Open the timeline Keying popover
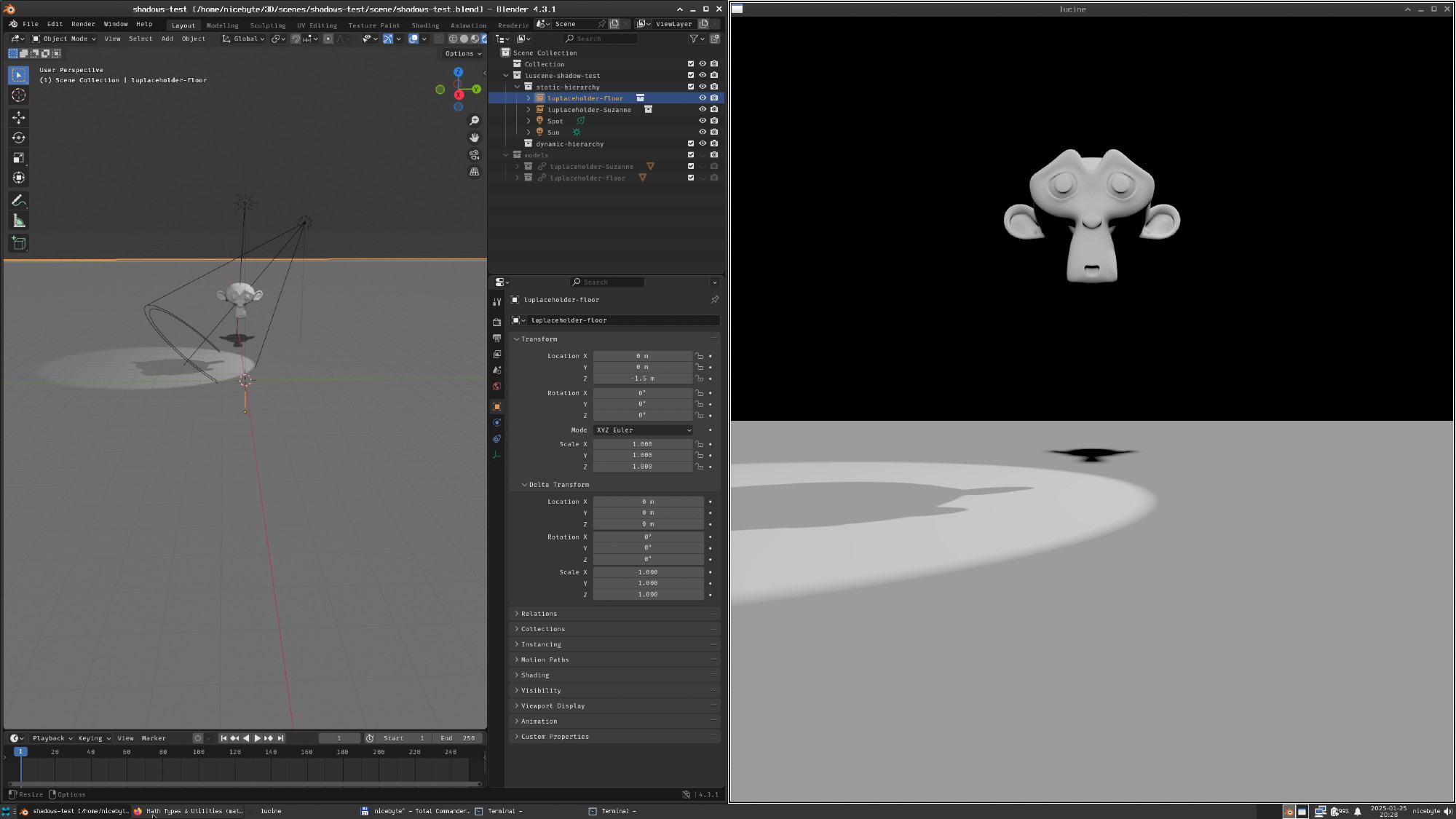 (95, 738)
